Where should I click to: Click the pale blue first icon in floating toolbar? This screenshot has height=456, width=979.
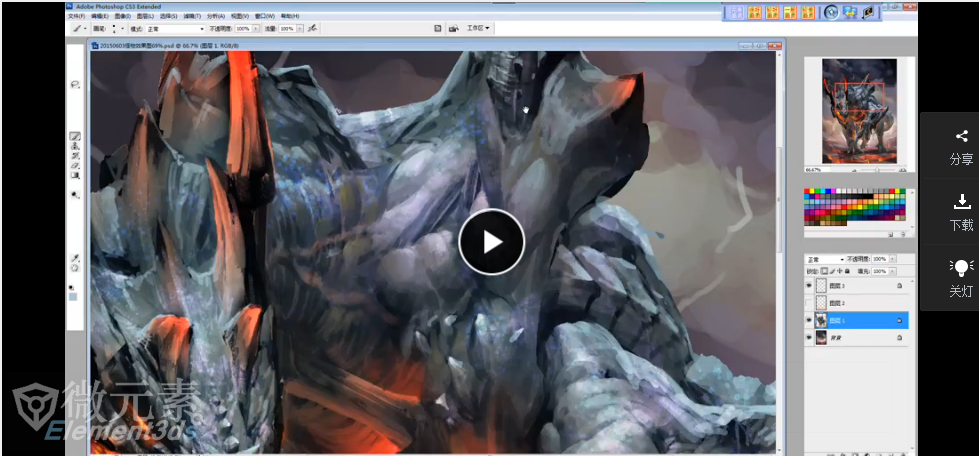[x=737, y=12]
